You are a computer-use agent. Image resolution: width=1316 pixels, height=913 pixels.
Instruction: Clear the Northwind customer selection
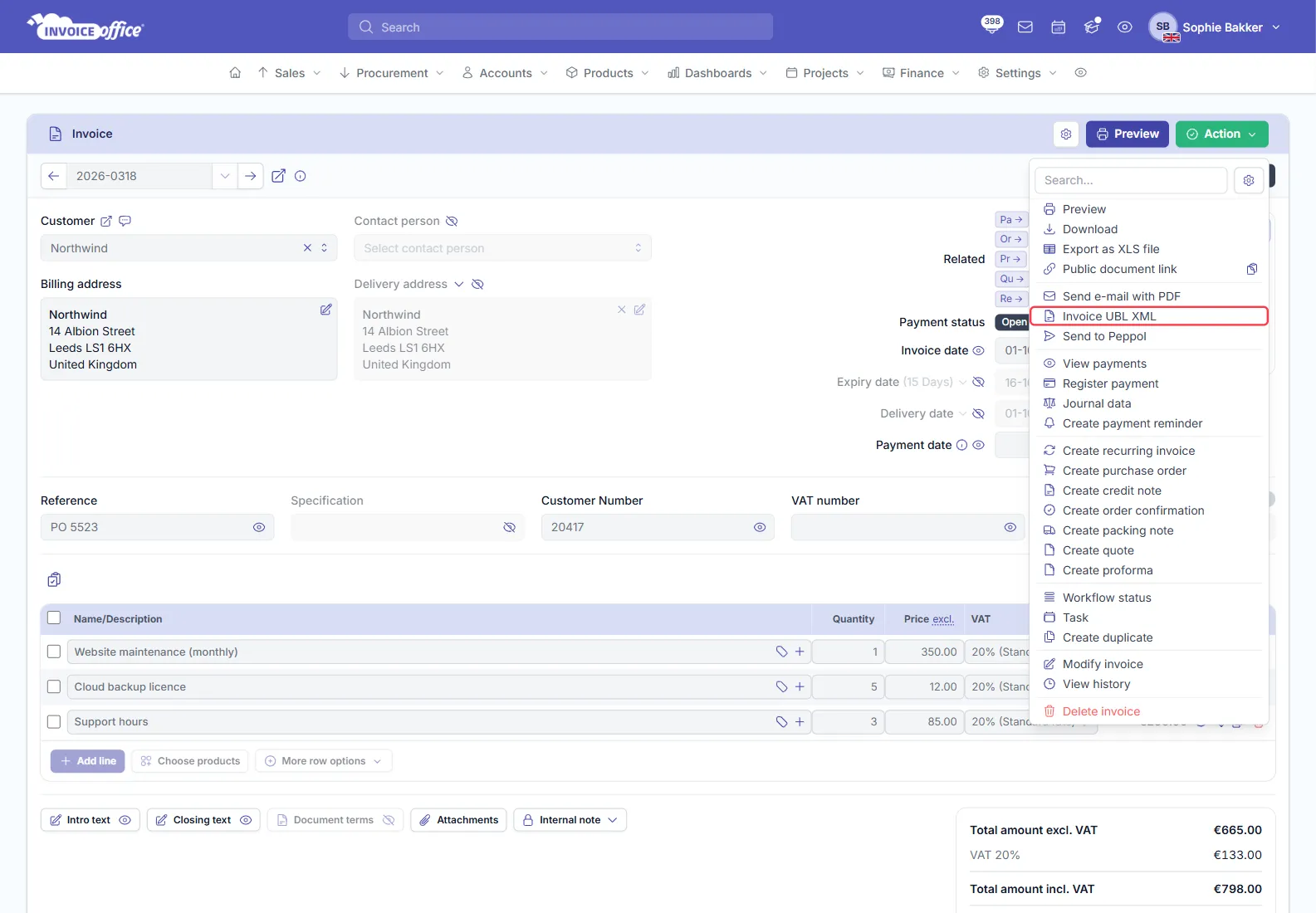pos(307,248)
